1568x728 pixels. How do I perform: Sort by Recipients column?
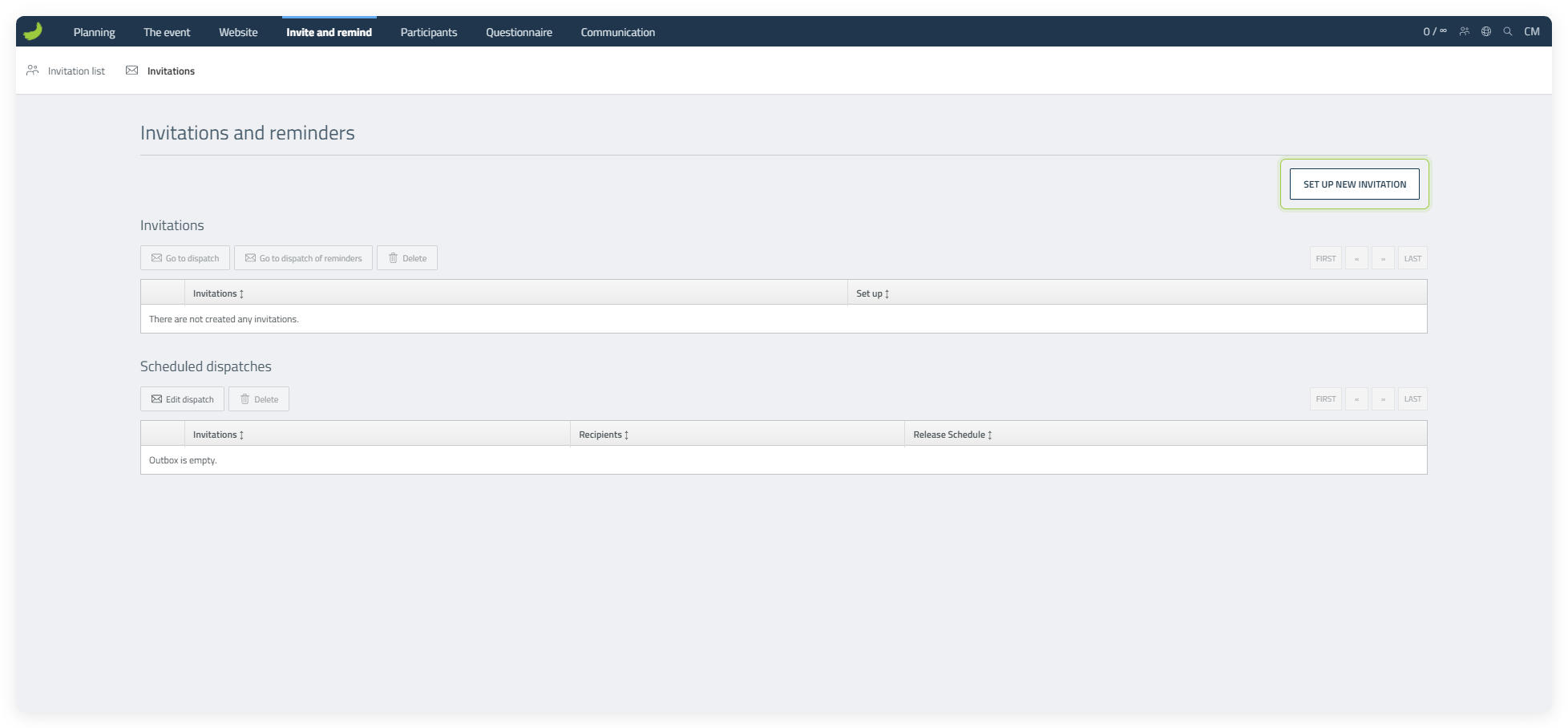pos(604,435)
